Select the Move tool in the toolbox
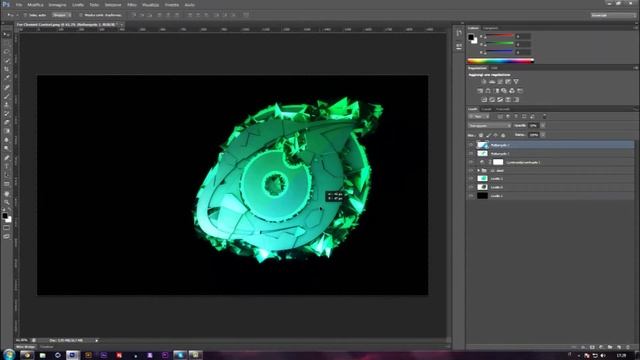640x360 pixels. pyautogui.click(x=7, y=35)
